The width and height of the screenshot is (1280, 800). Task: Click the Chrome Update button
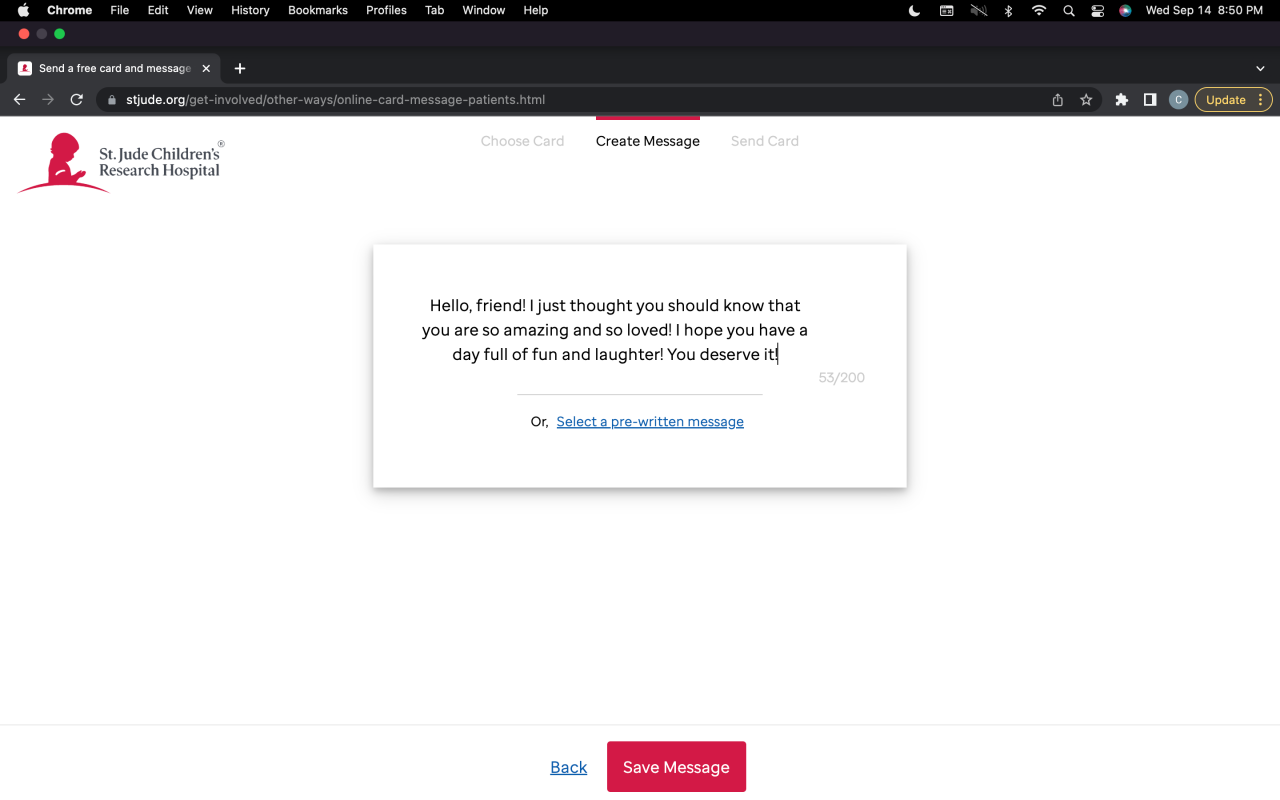coord(1233,100)
